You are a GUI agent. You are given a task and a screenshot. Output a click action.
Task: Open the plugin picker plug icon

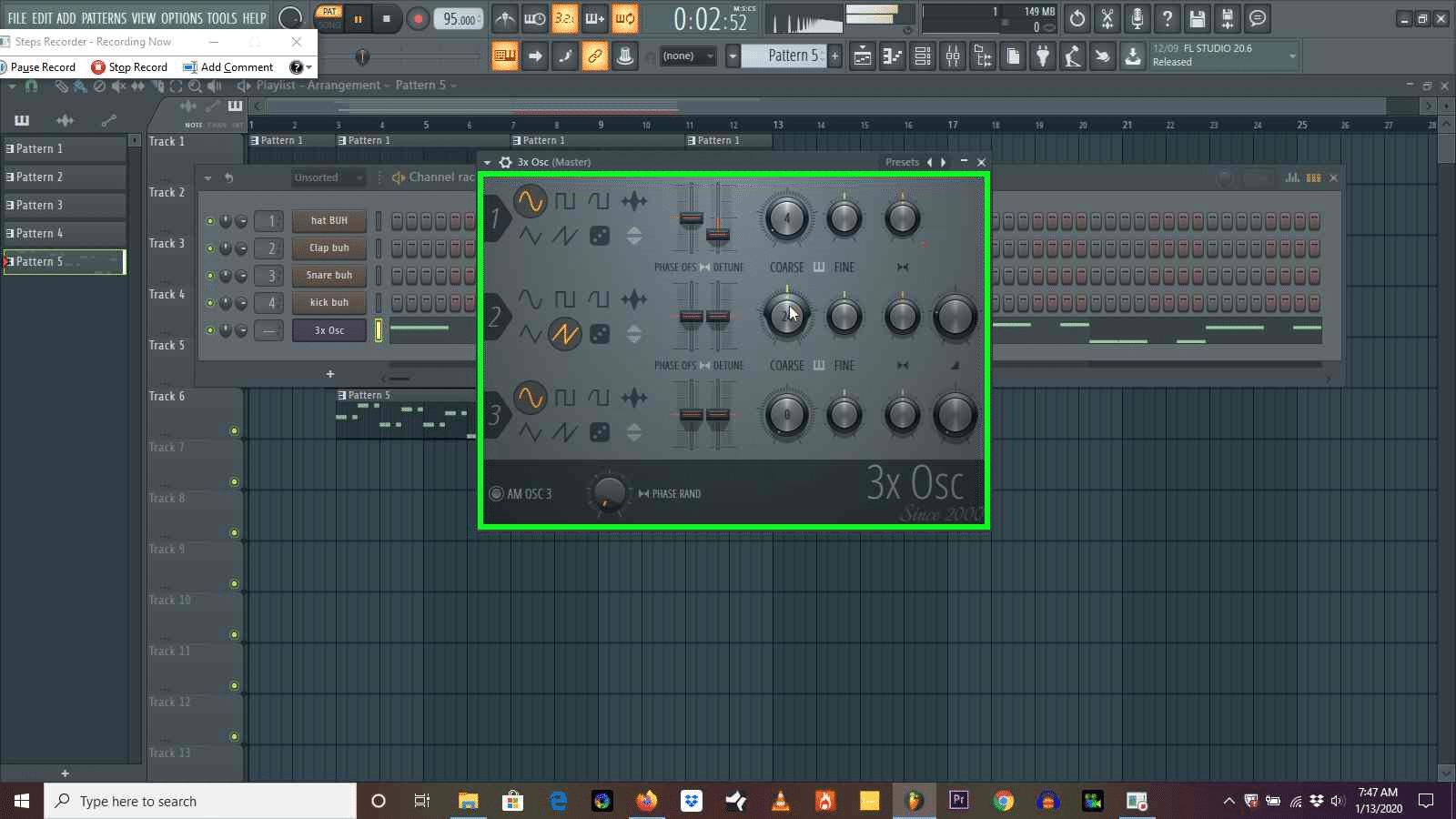[x=1043, y=56]
